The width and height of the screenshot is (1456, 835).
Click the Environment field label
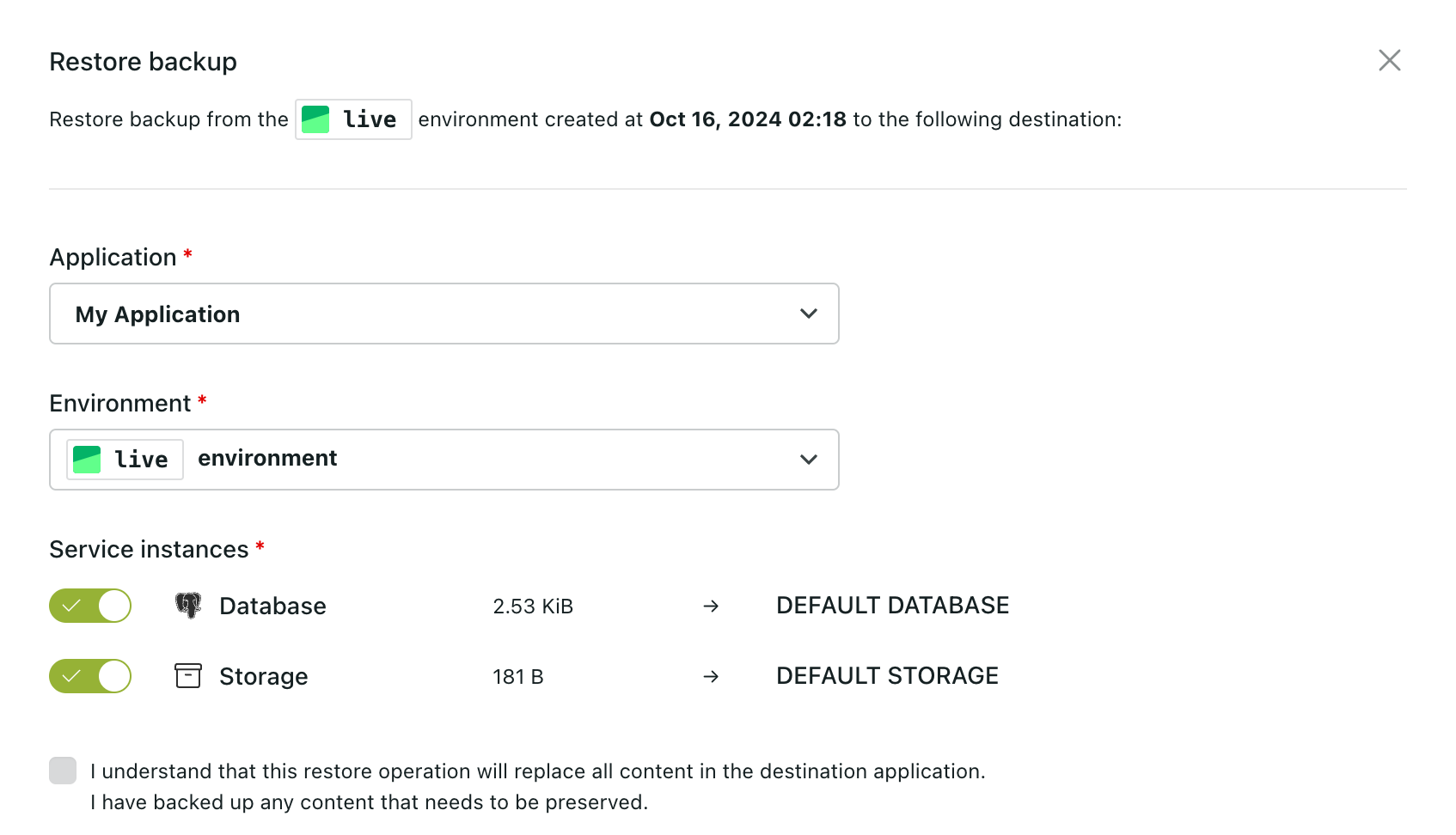(x=119, y=404)
